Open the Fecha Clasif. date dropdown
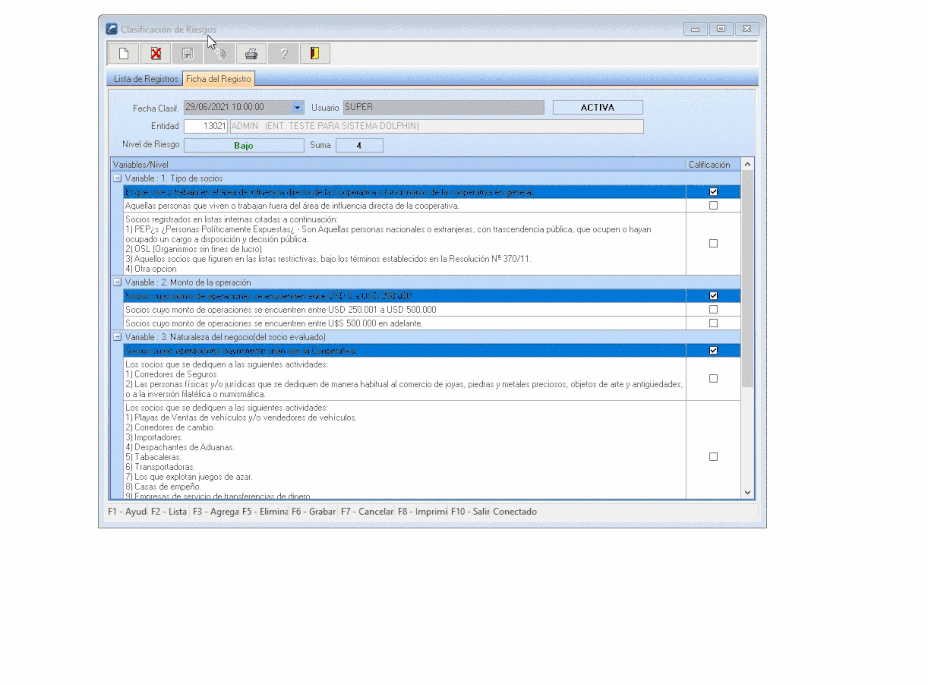The image size is (928, 684). click(297, 108)
